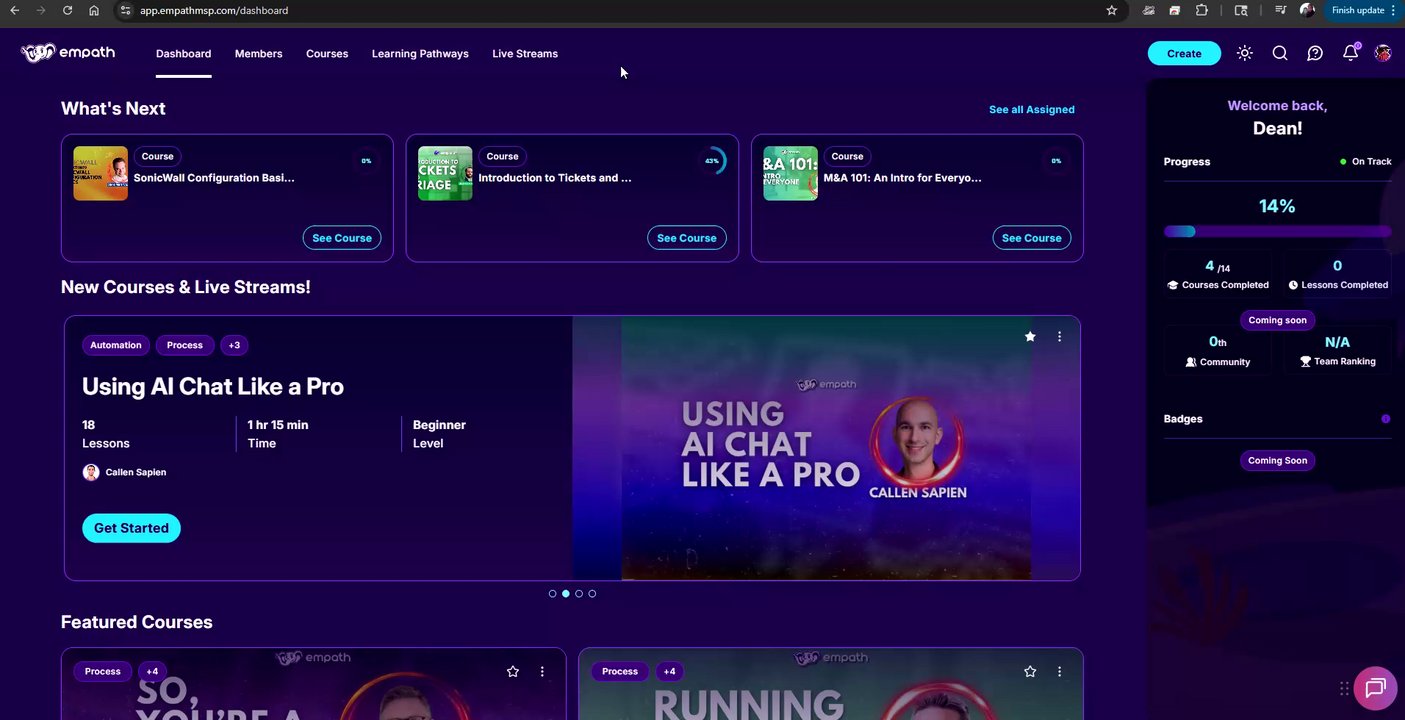Open the search magnifier icon
Screen dimensions: 1405x720
click(1280, 53)
